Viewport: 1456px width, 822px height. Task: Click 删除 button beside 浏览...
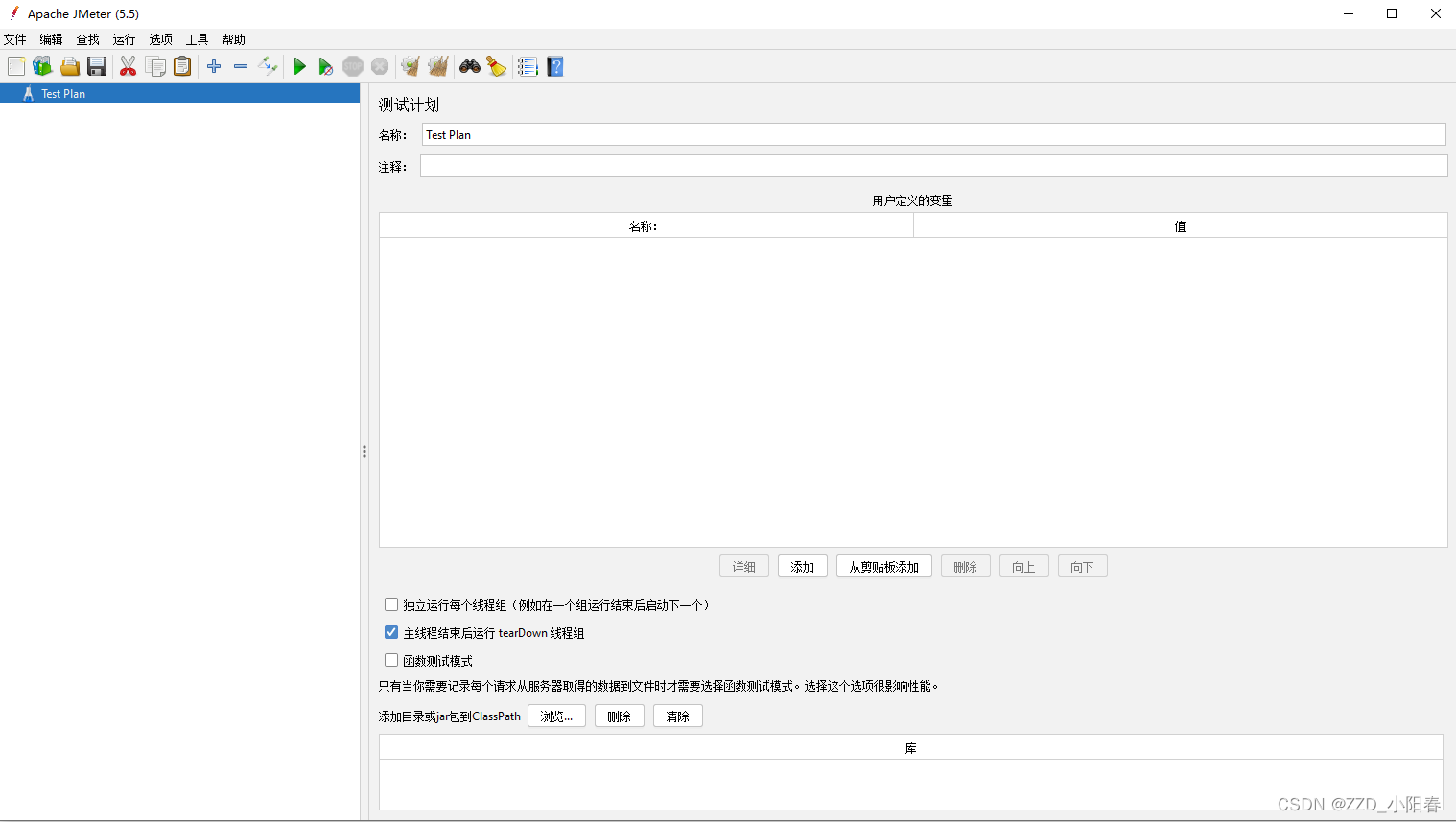coord(620,716)
